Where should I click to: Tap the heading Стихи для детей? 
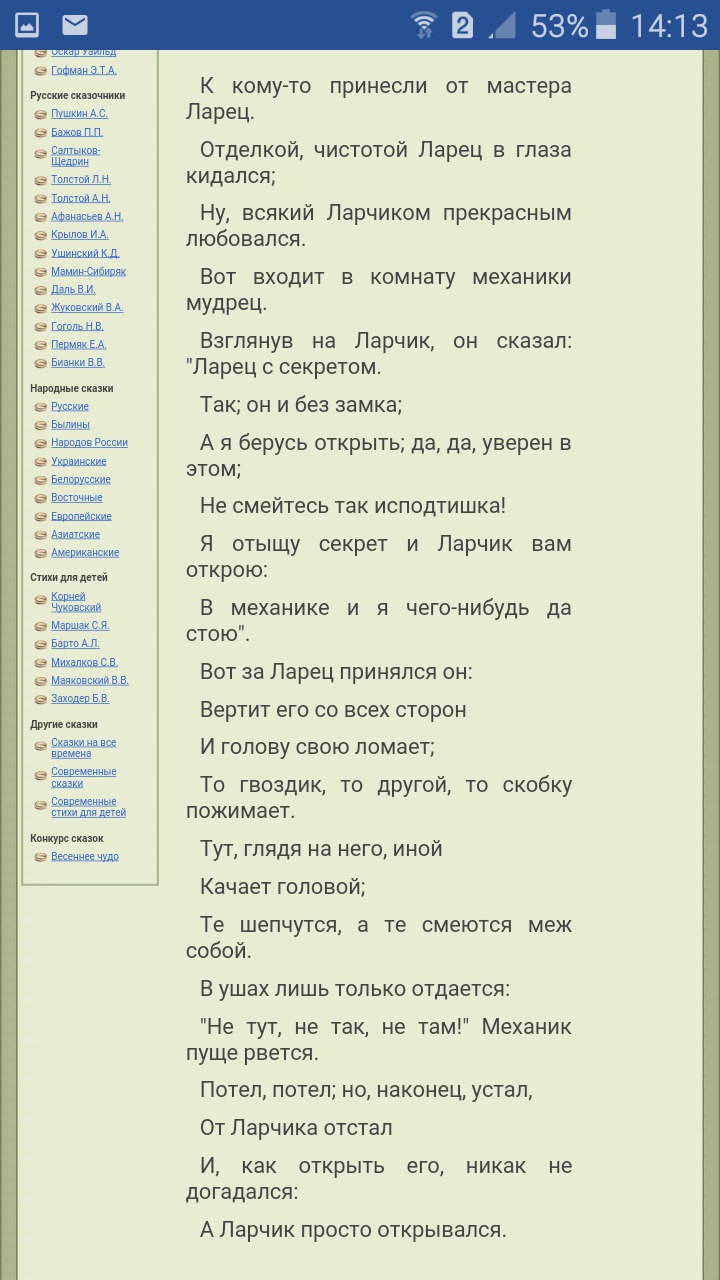pyautogui.click(x=69, y=577)
